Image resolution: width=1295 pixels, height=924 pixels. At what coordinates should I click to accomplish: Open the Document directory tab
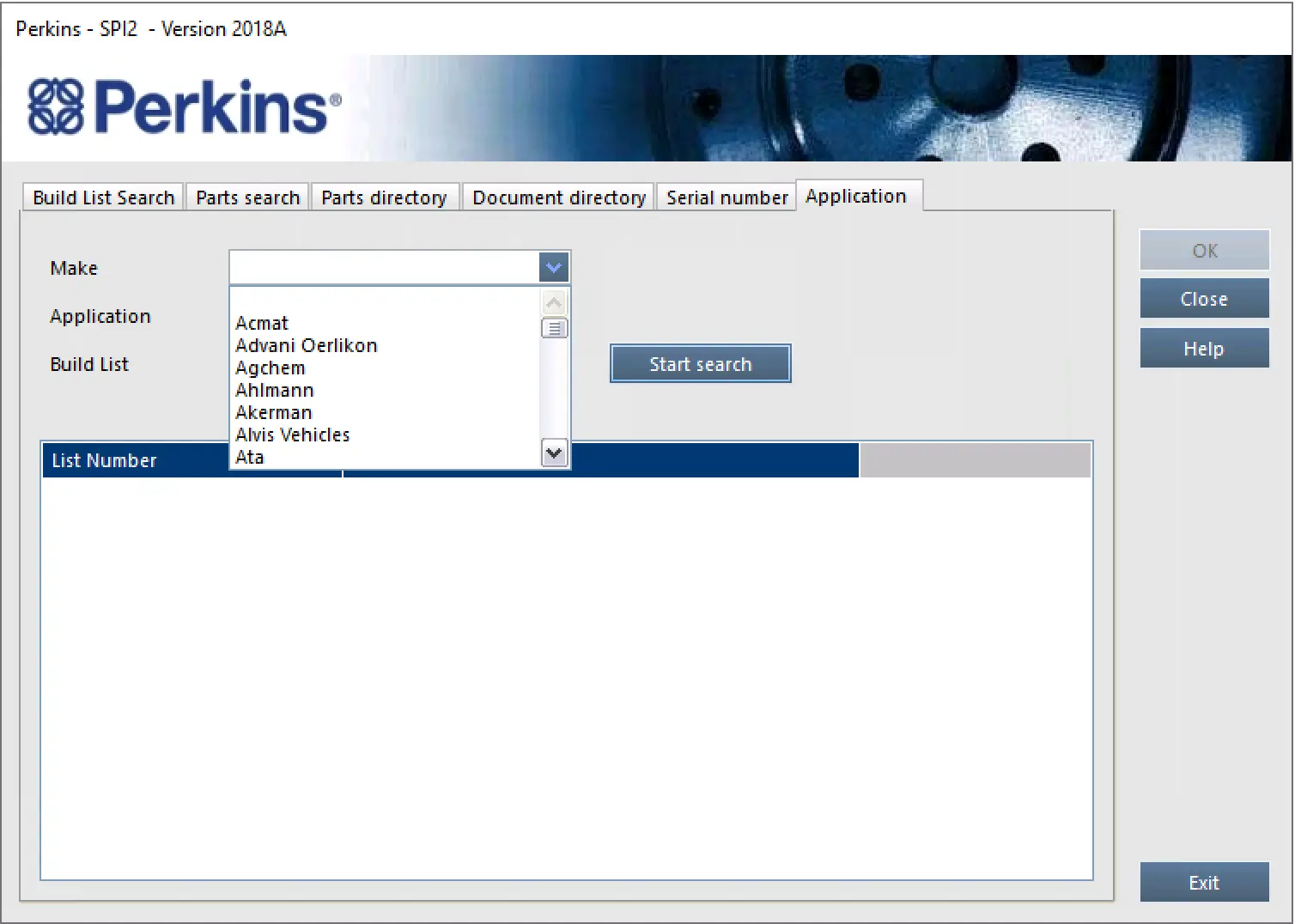[x=558, y=198]
